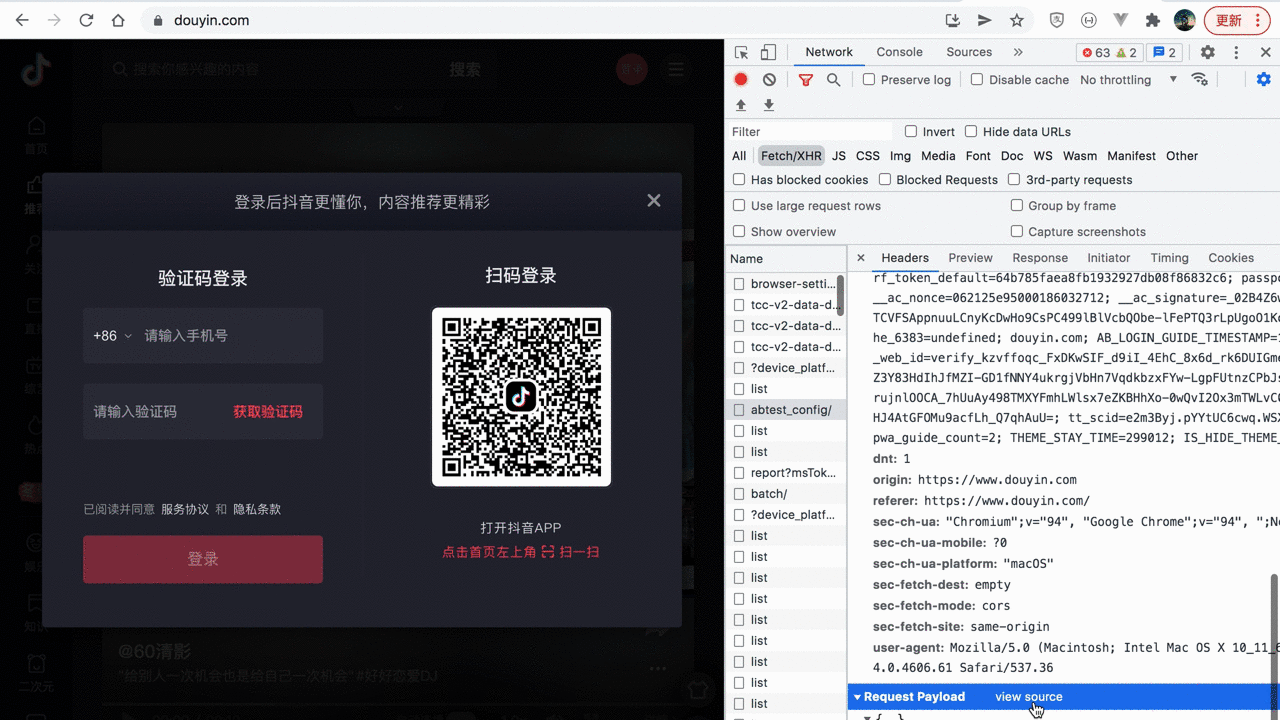Open the network search panel
Screen dimensions: 1280x720
coord(833,80)
